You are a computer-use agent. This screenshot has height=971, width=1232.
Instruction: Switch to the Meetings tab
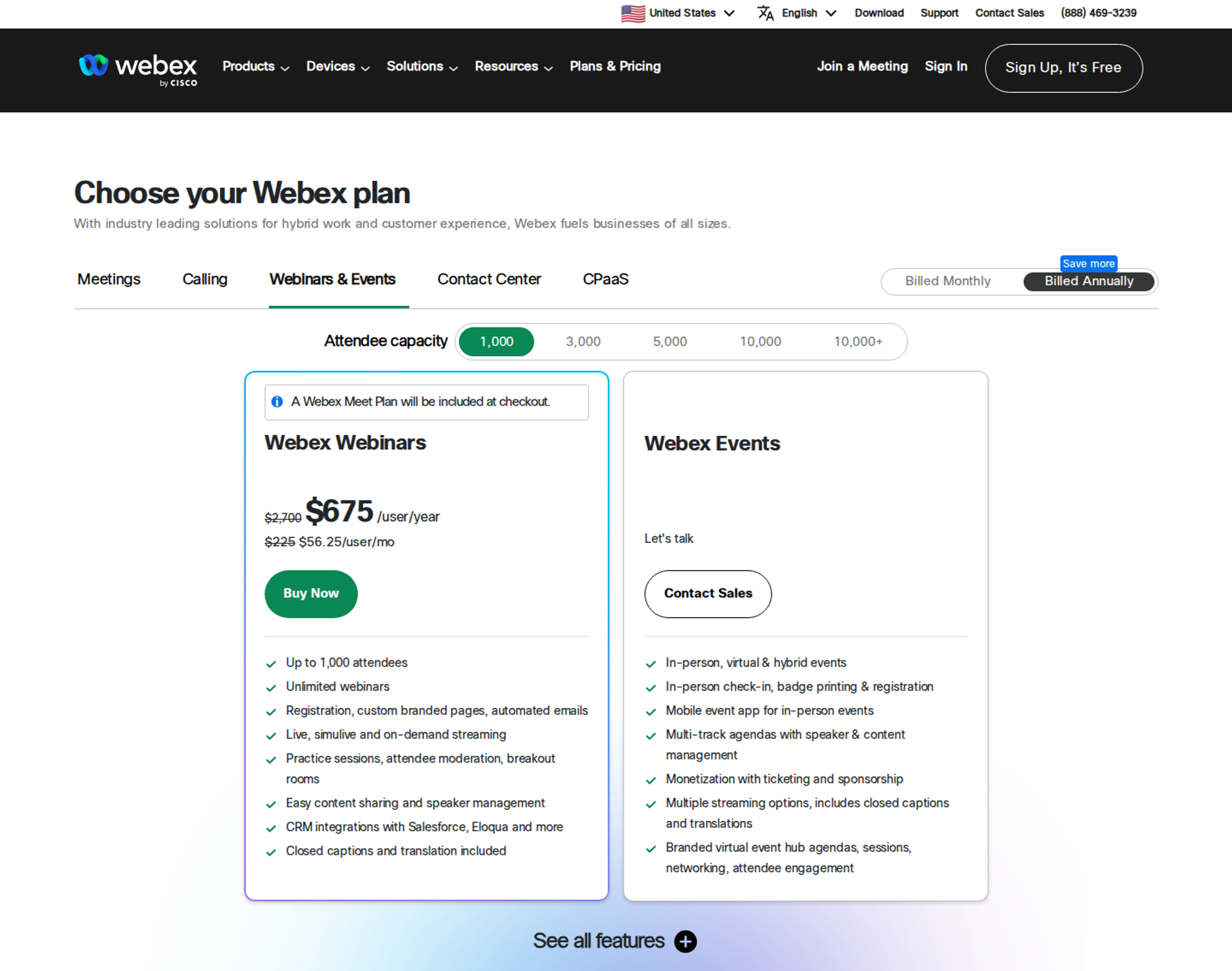tap(108, 280)
